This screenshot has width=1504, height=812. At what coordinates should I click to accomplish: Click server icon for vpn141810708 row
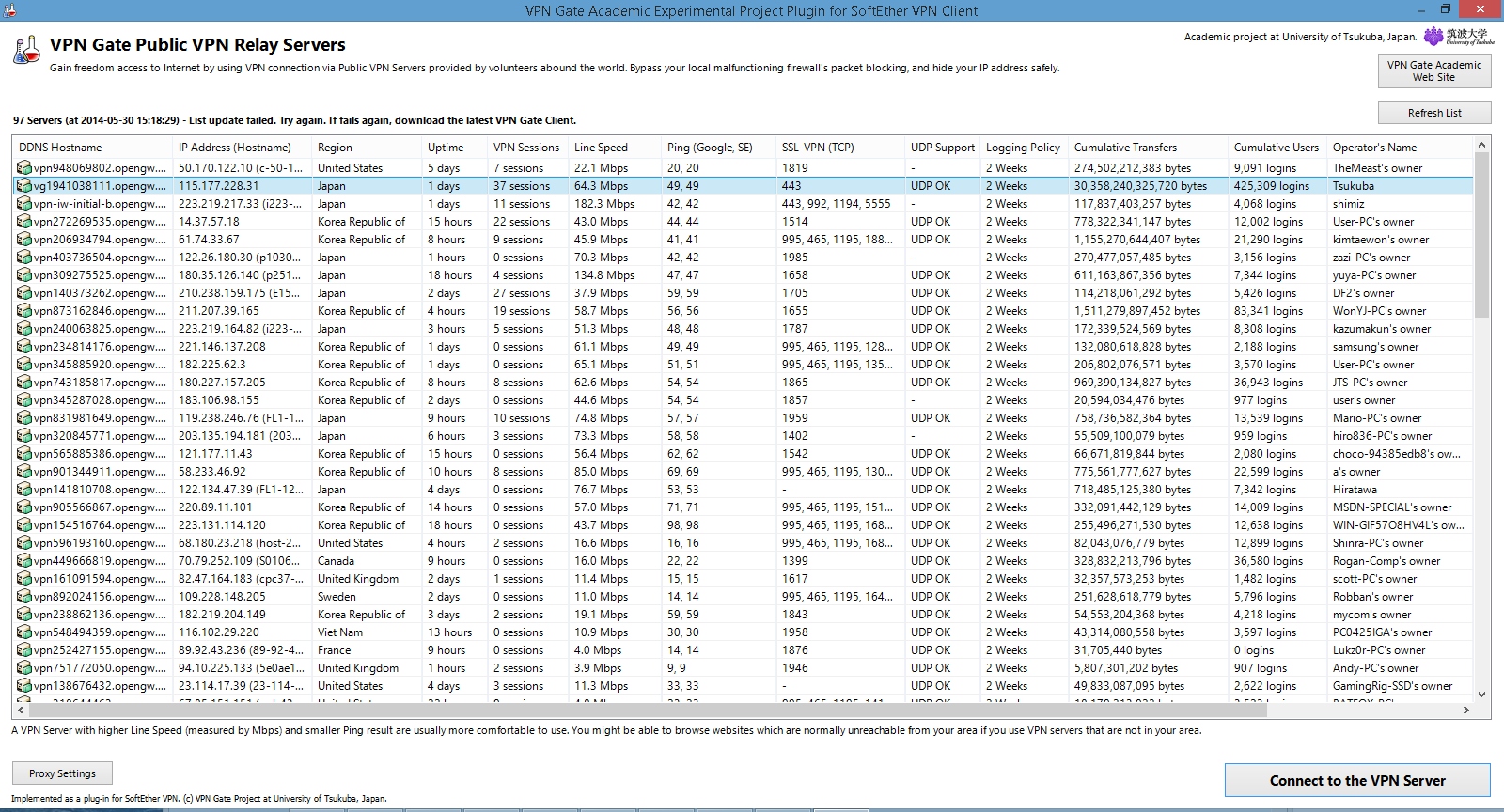(24, 490)
